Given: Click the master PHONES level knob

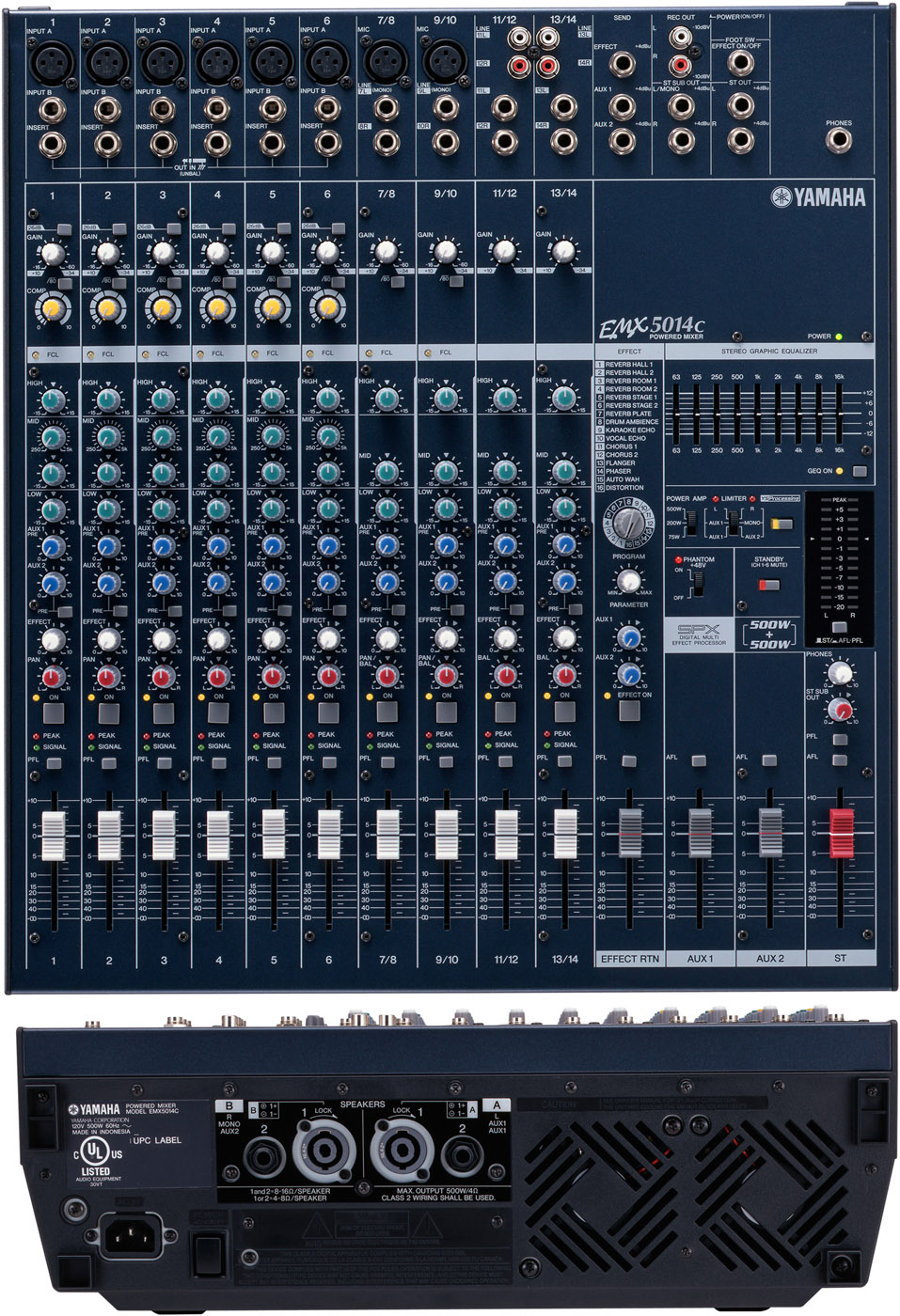Looking at the screenshot, I should click(x=840, y=673).
